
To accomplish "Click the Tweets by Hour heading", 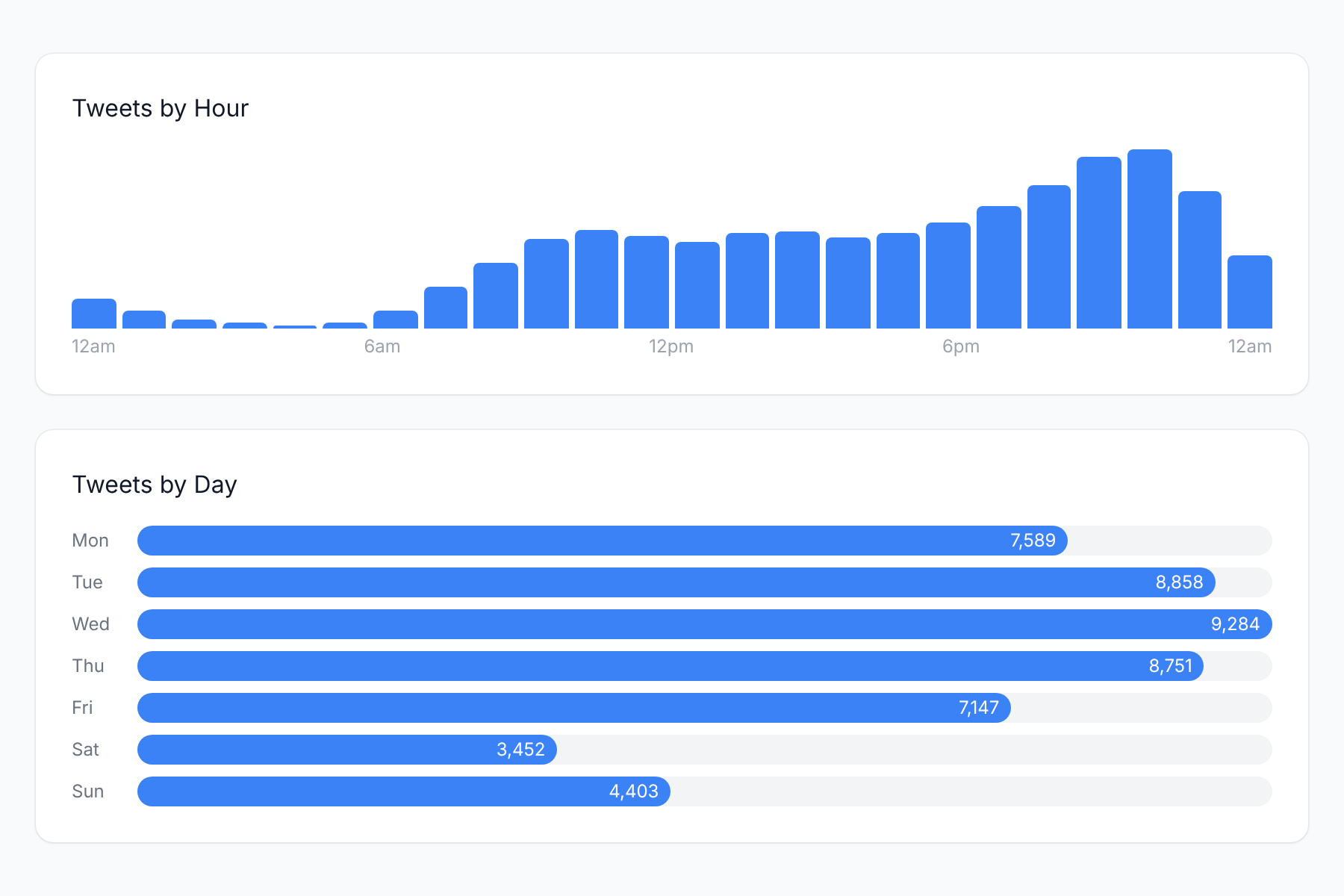I will 161,108.
